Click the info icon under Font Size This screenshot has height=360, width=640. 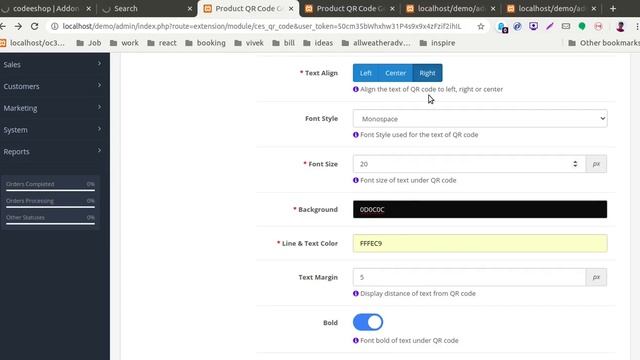click(x=356, y=180)
